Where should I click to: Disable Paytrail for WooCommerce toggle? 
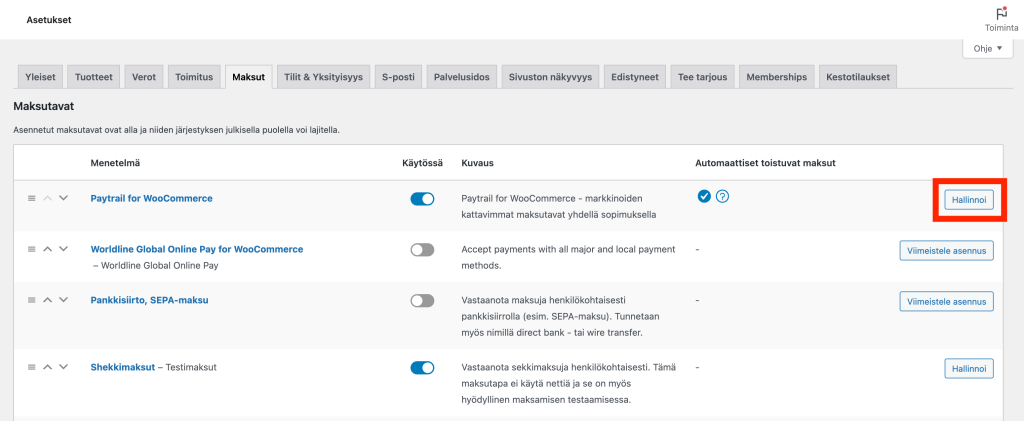coord(422,199)
